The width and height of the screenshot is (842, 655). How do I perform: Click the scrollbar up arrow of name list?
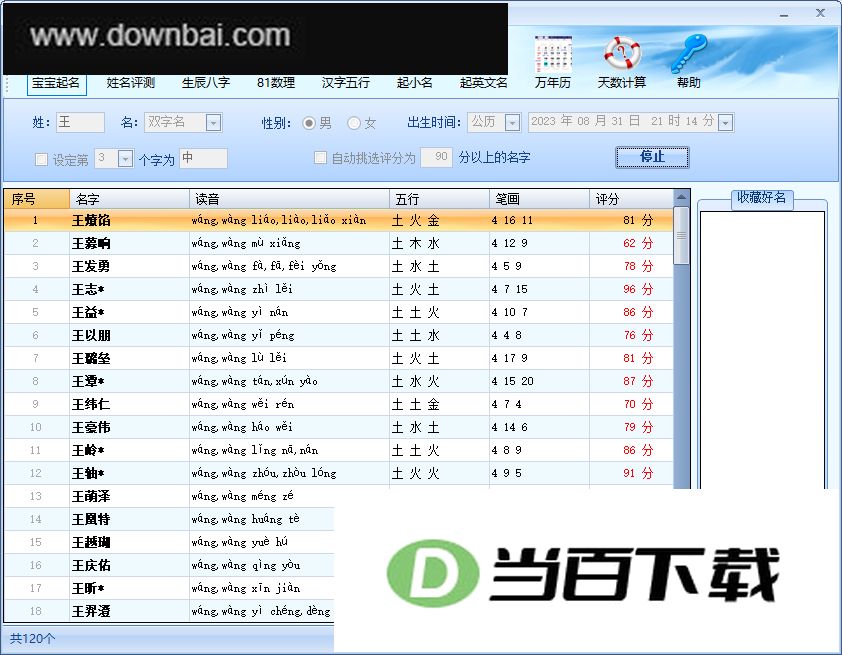(x=681, y=197)
